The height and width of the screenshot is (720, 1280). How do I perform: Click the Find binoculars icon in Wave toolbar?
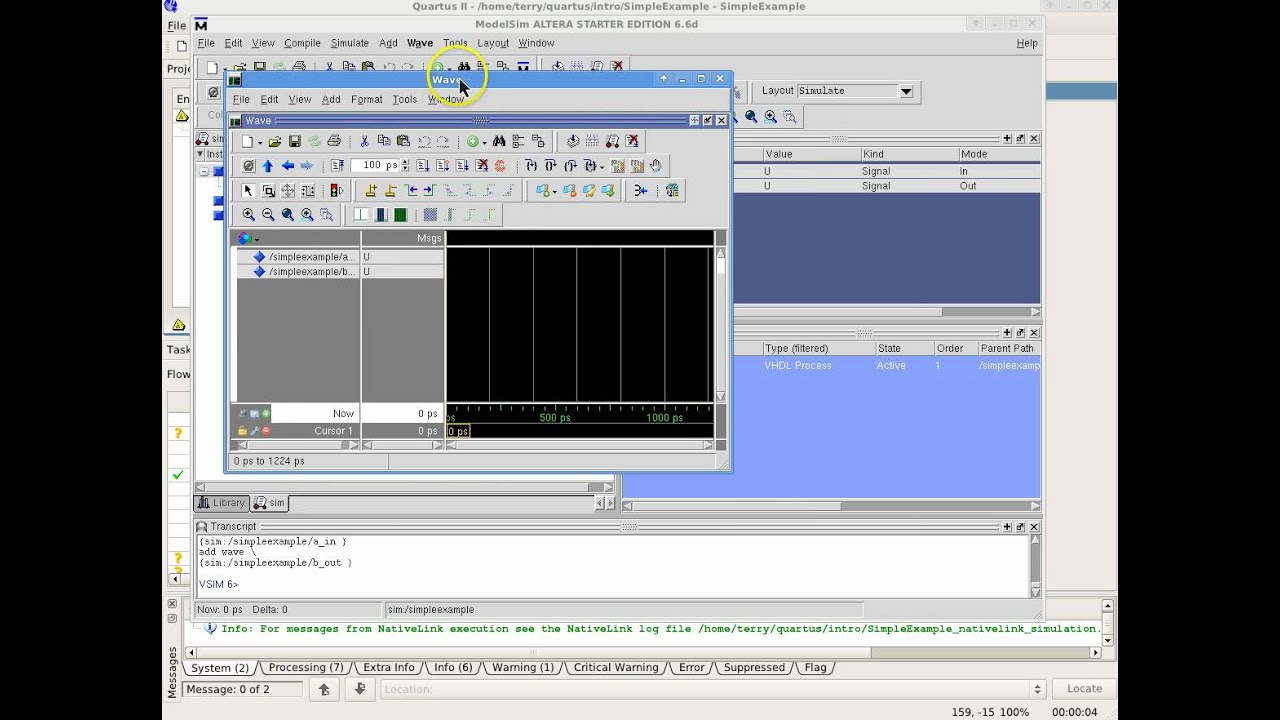pyautogui.click(x=499, y=141)
